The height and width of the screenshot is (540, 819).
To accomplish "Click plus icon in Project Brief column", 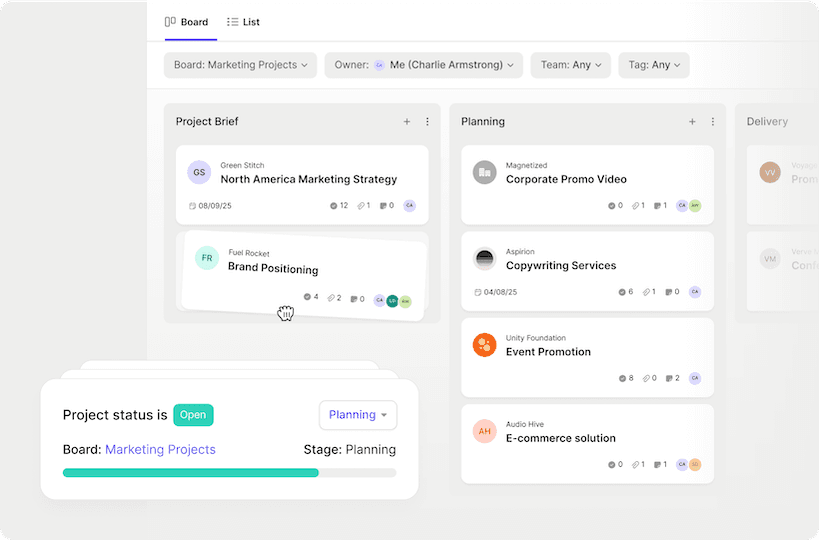I will point(407,122).
